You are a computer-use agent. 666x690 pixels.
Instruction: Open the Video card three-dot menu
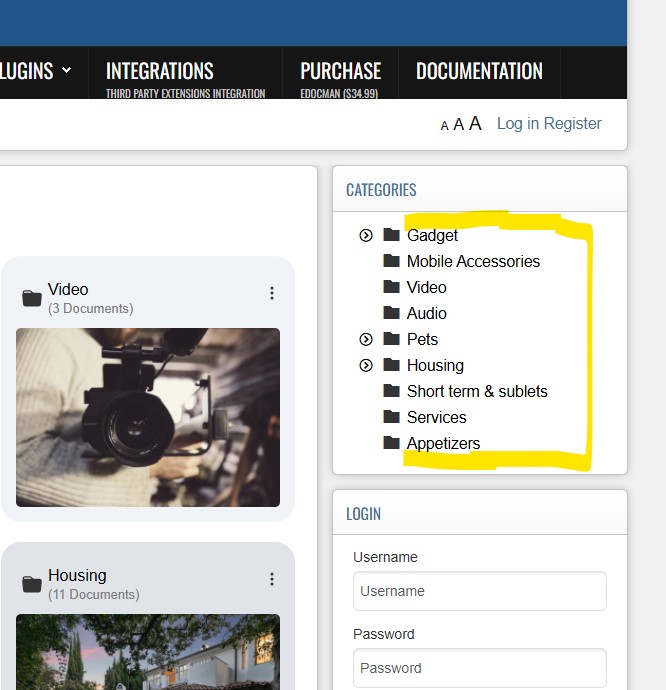(x=272, y=293)
